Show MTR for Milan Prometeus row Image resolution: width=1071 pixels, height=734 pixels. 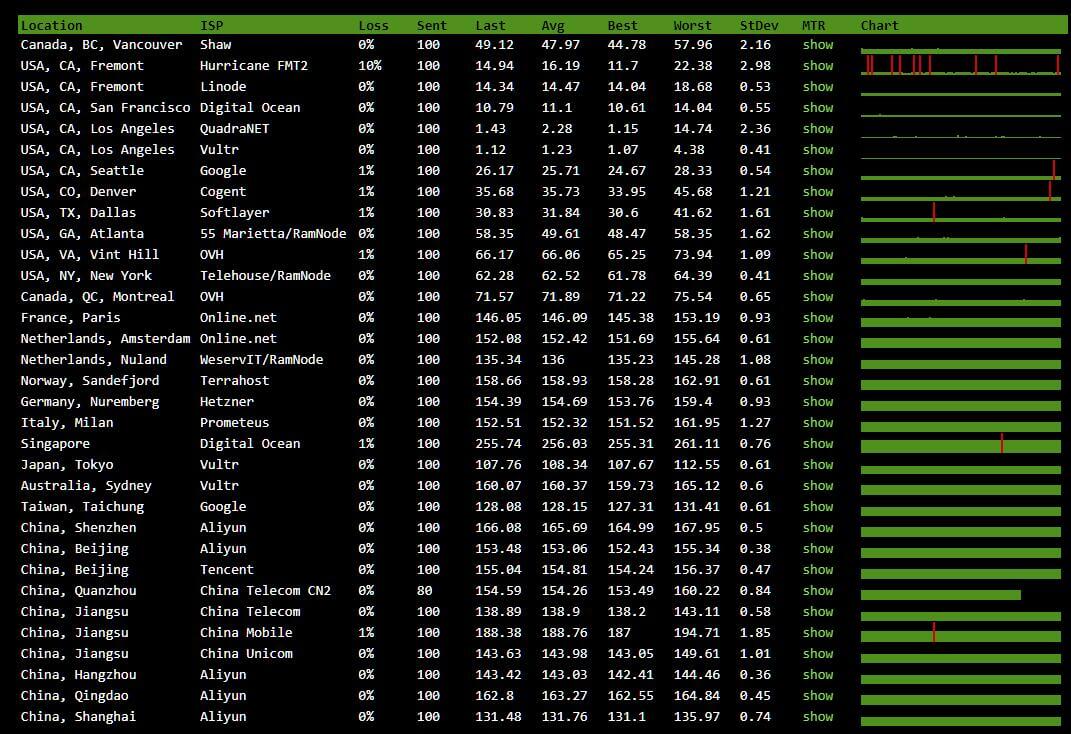pos(818,423)
